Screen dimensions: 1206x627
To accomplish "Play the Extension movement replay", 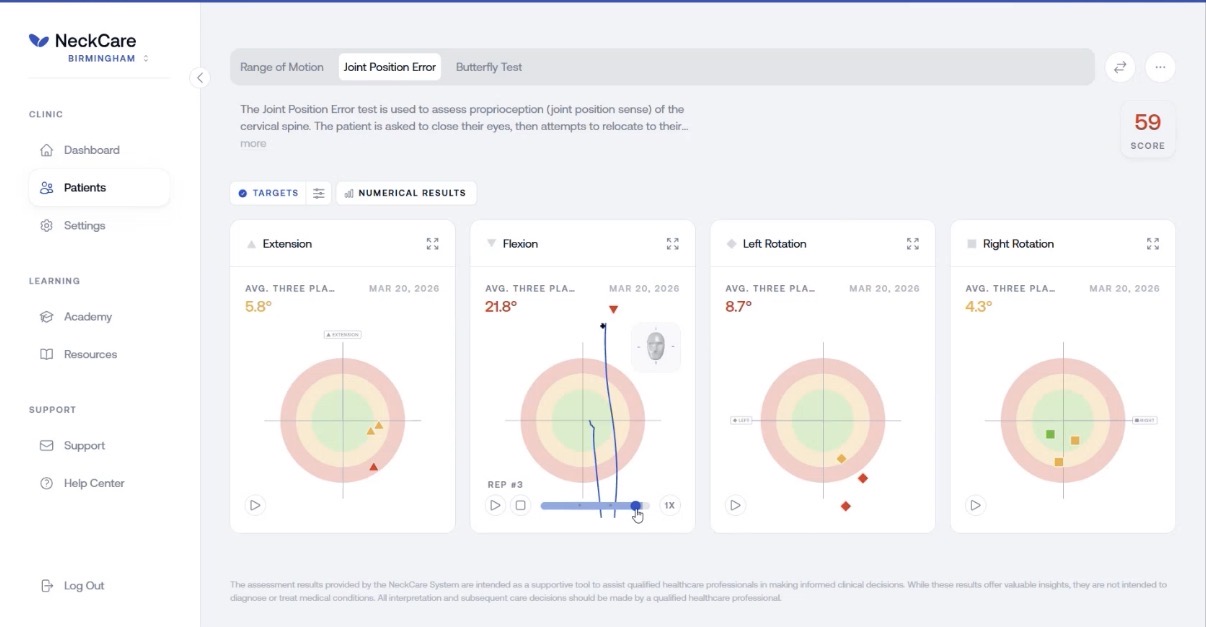I will click(x=255, y=506).
